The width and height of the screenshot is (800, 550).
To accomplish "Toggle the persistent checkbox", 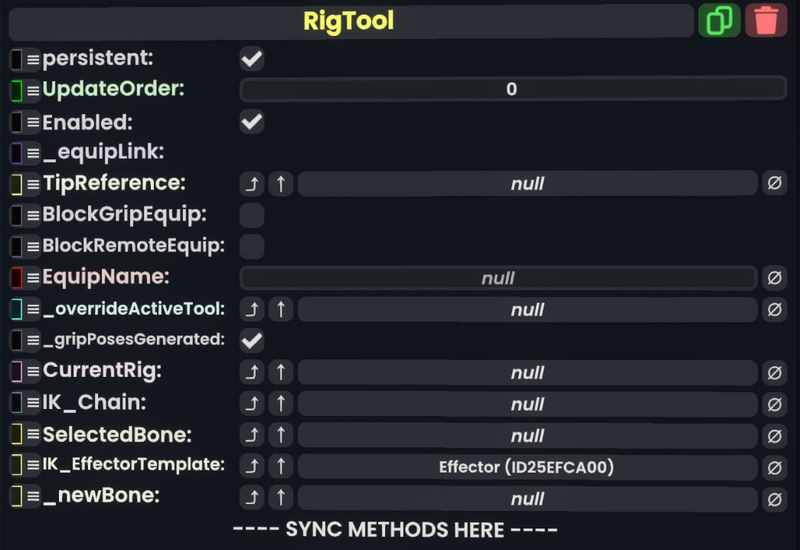I will tap(252, 59).
